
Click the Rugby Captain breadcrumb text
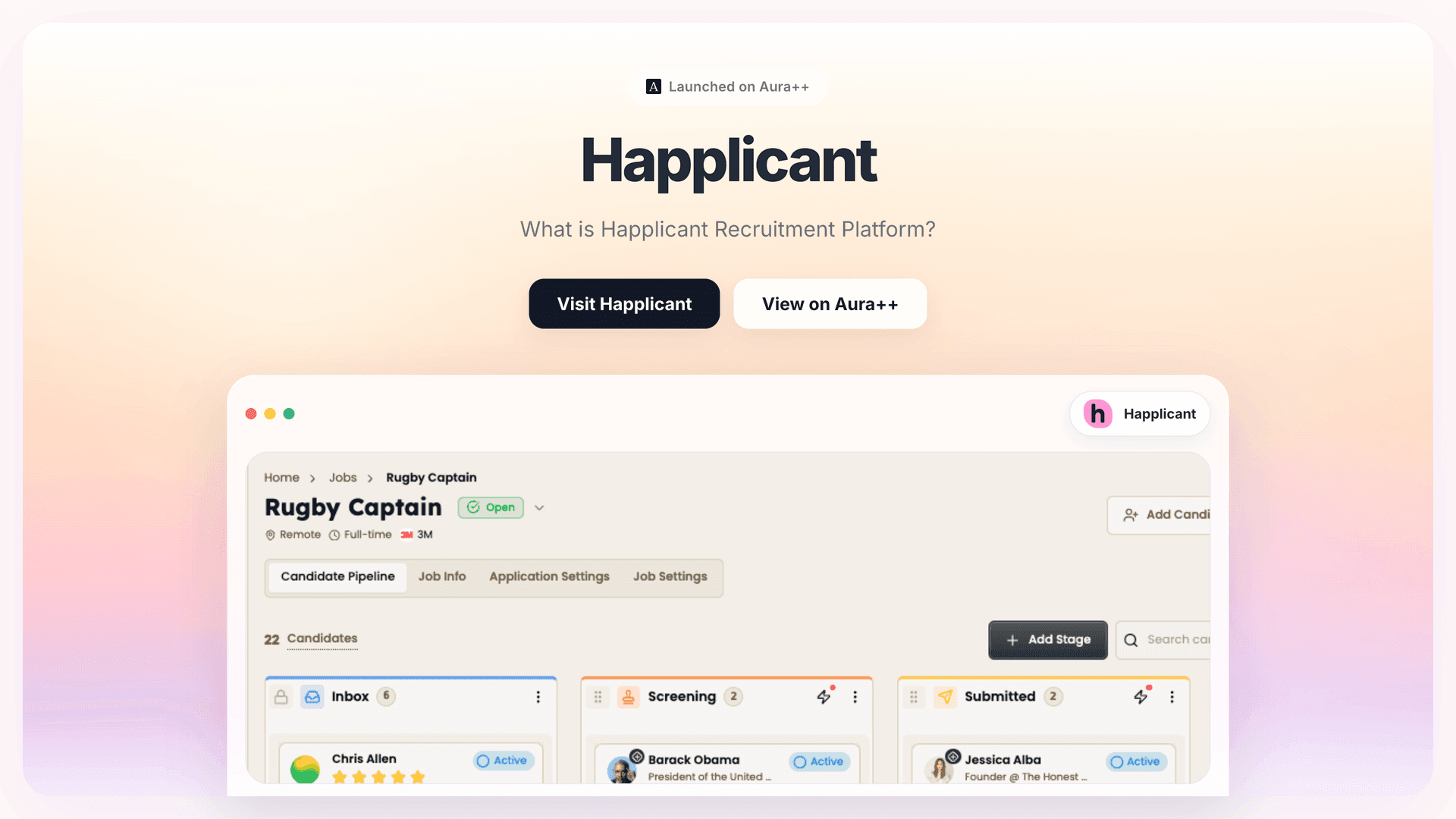[431, 478]
